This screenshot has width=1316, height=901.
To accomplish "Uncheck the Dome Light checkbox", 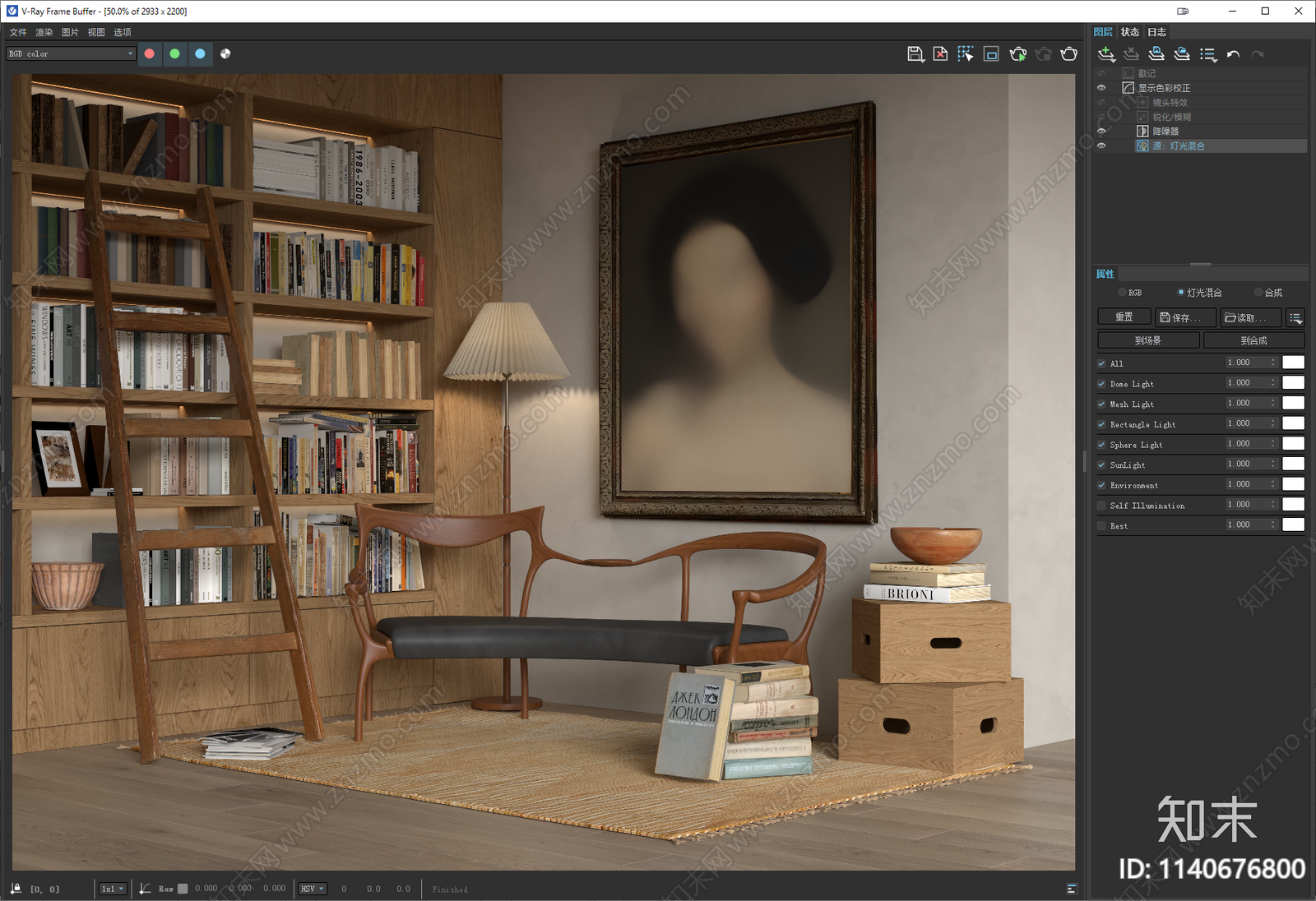I will point(1102,384).
